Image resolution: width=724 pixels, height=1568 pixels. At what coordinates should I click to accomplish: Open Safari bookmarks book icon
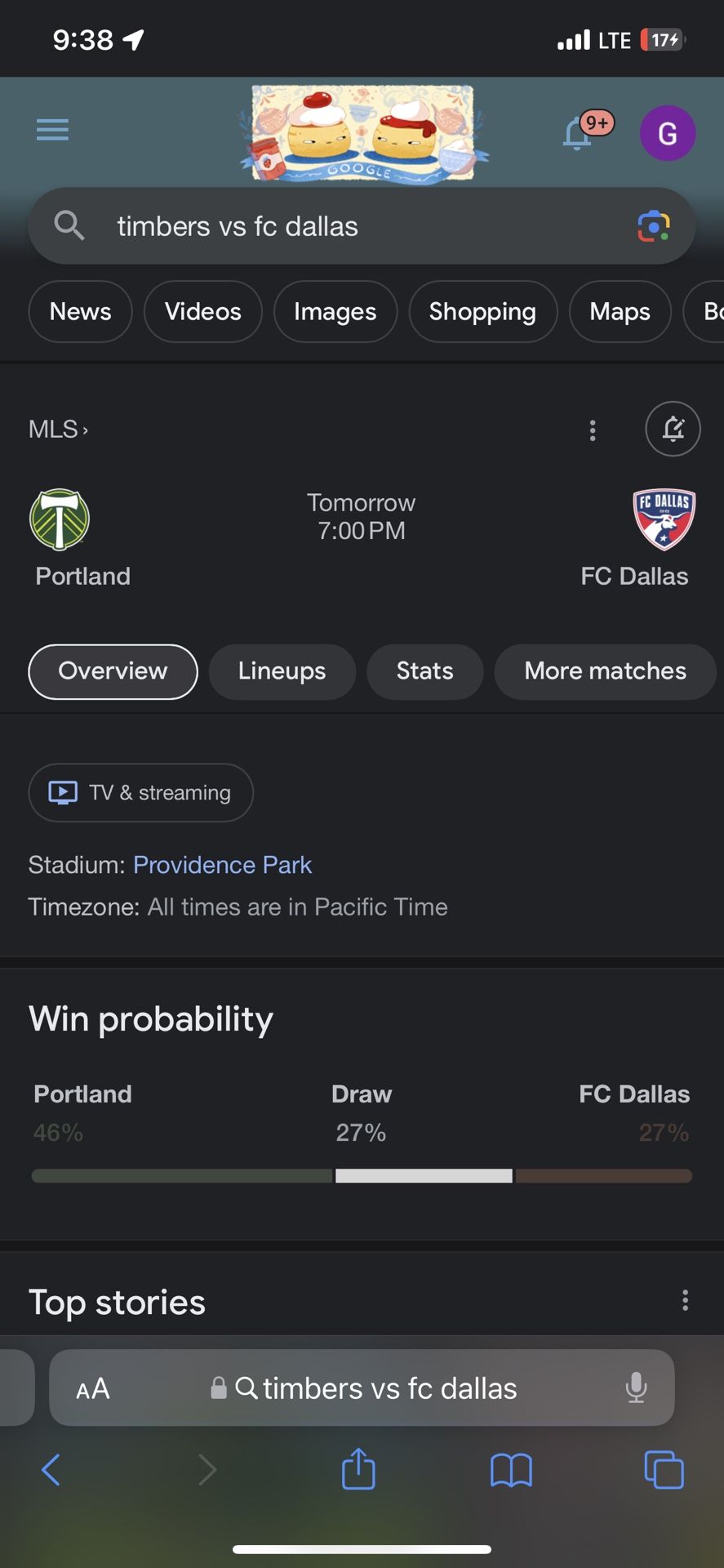tap(511, 1470)
